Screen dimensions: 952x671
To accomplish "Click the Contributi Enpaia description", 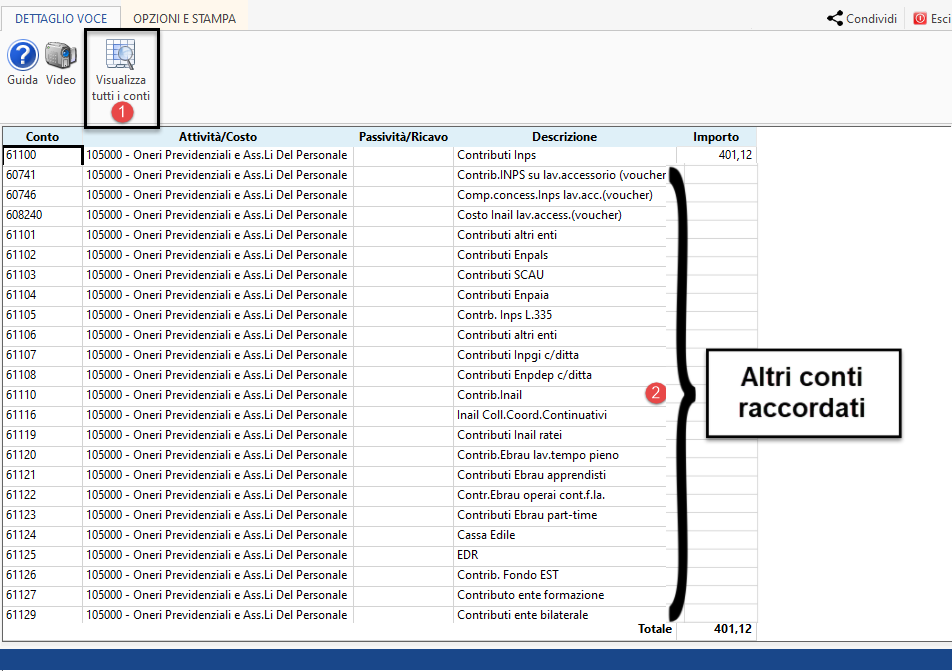I will pos(560,295).
